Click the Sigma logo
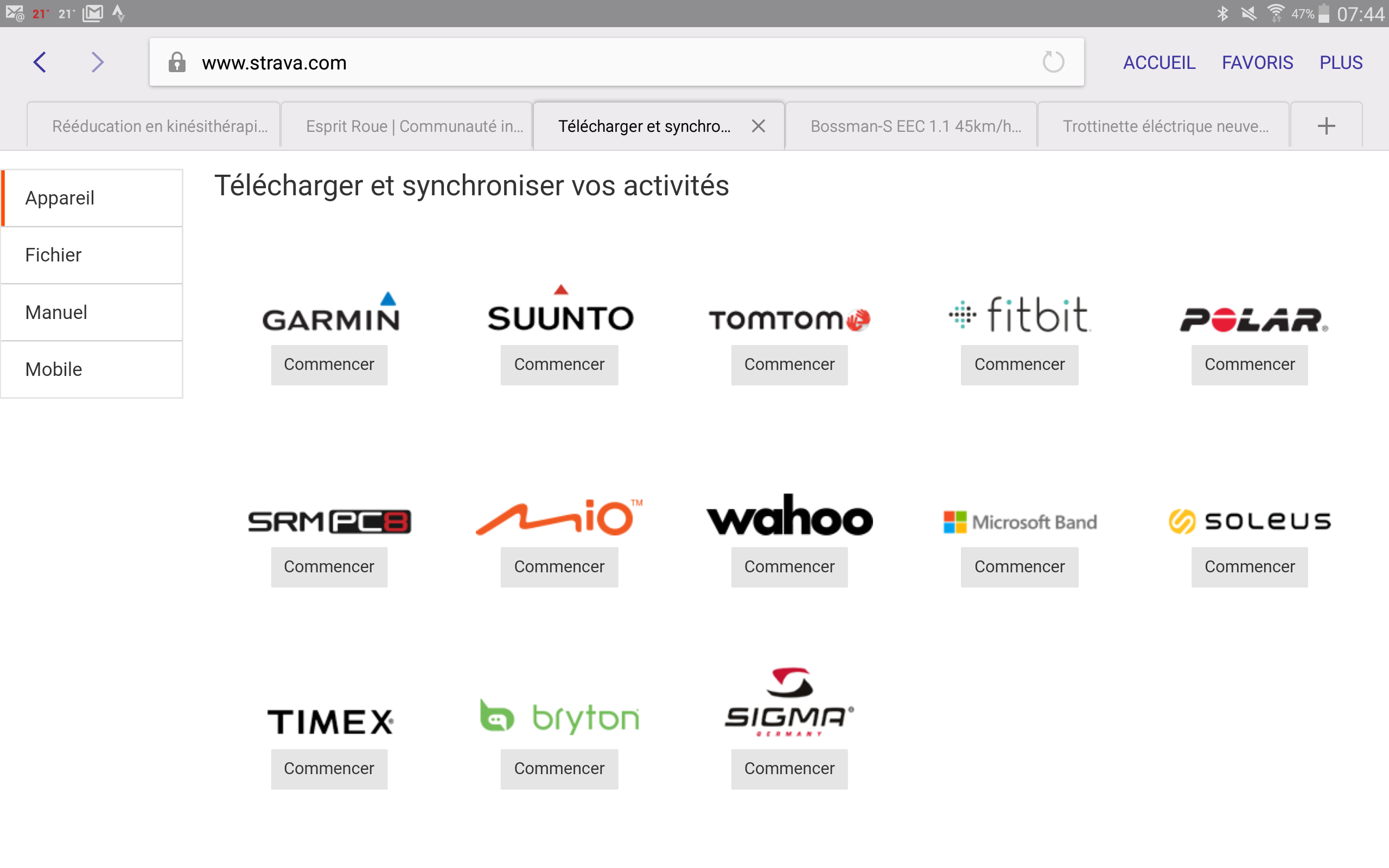 [789, 701]
